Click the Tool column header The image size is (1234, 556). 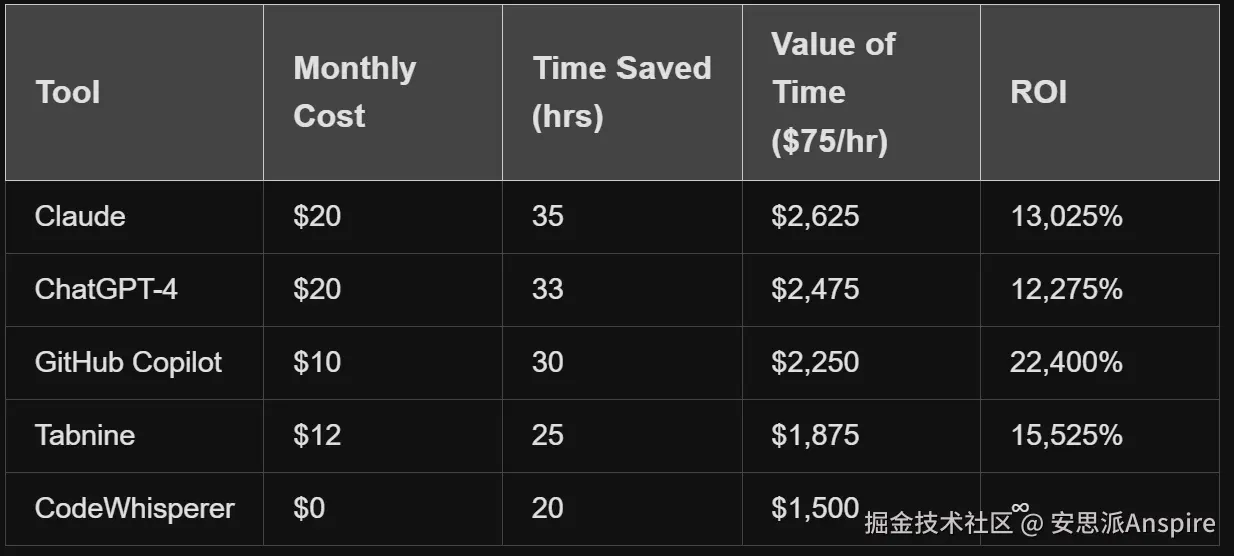68,93
